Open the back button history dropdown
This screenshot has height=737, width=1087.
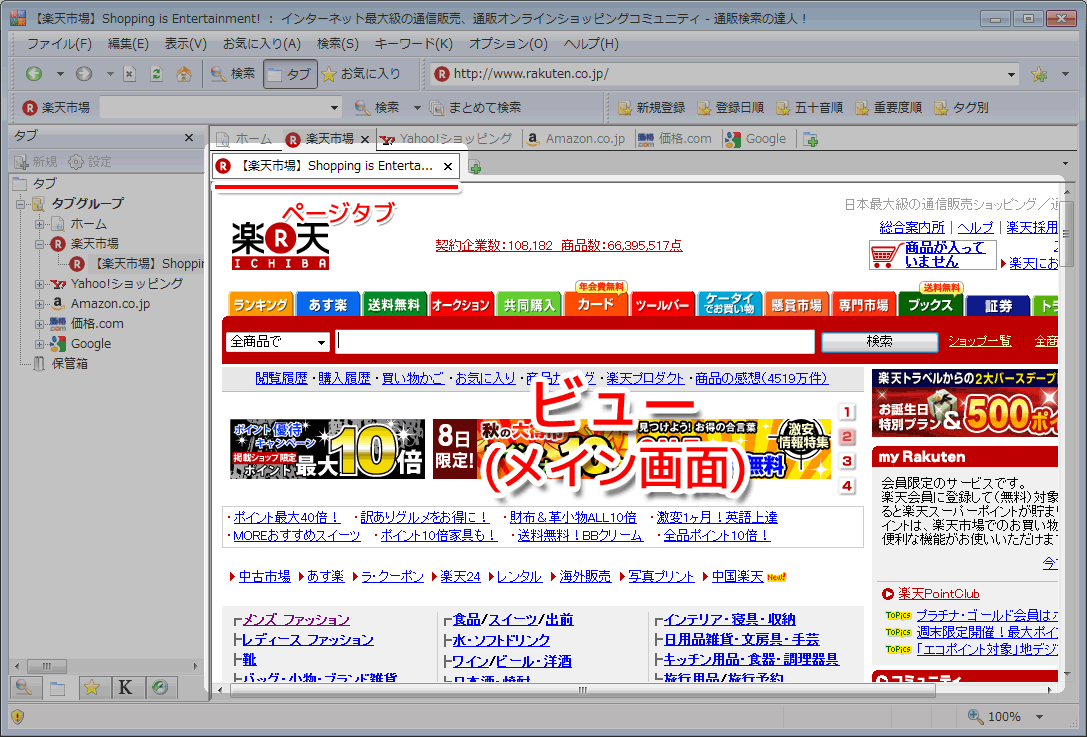coord(60,73)
